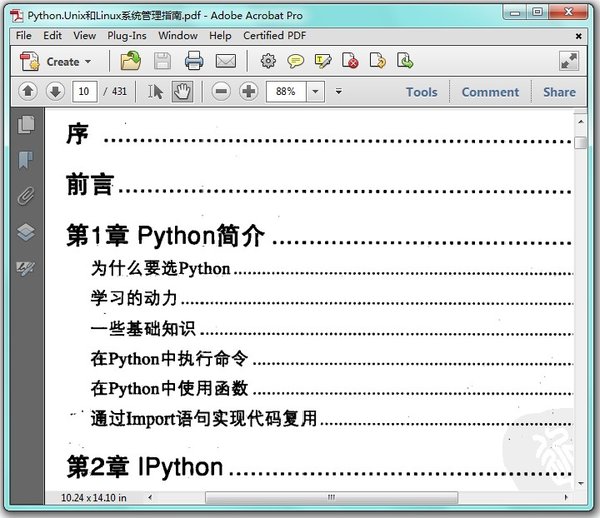This screenshot has height=518, width=600.
Task: Click the page number field showing 10
Action: (85, 91)
